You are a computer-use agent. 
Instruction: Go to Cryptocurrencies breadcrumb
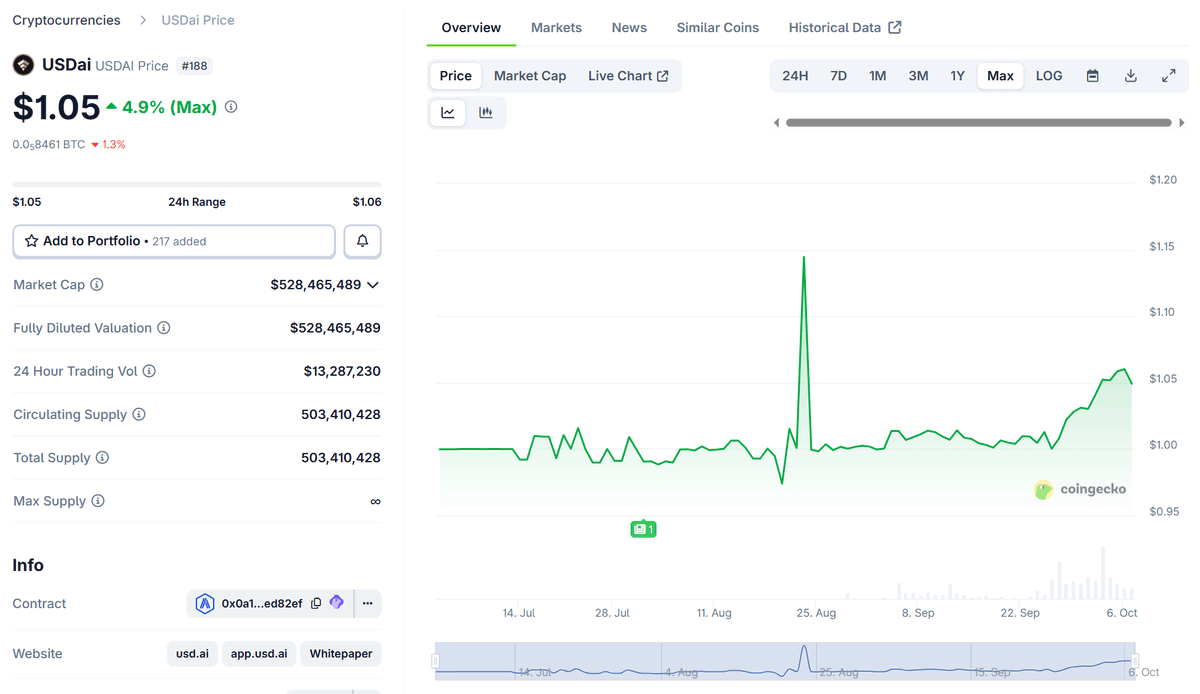66,20
